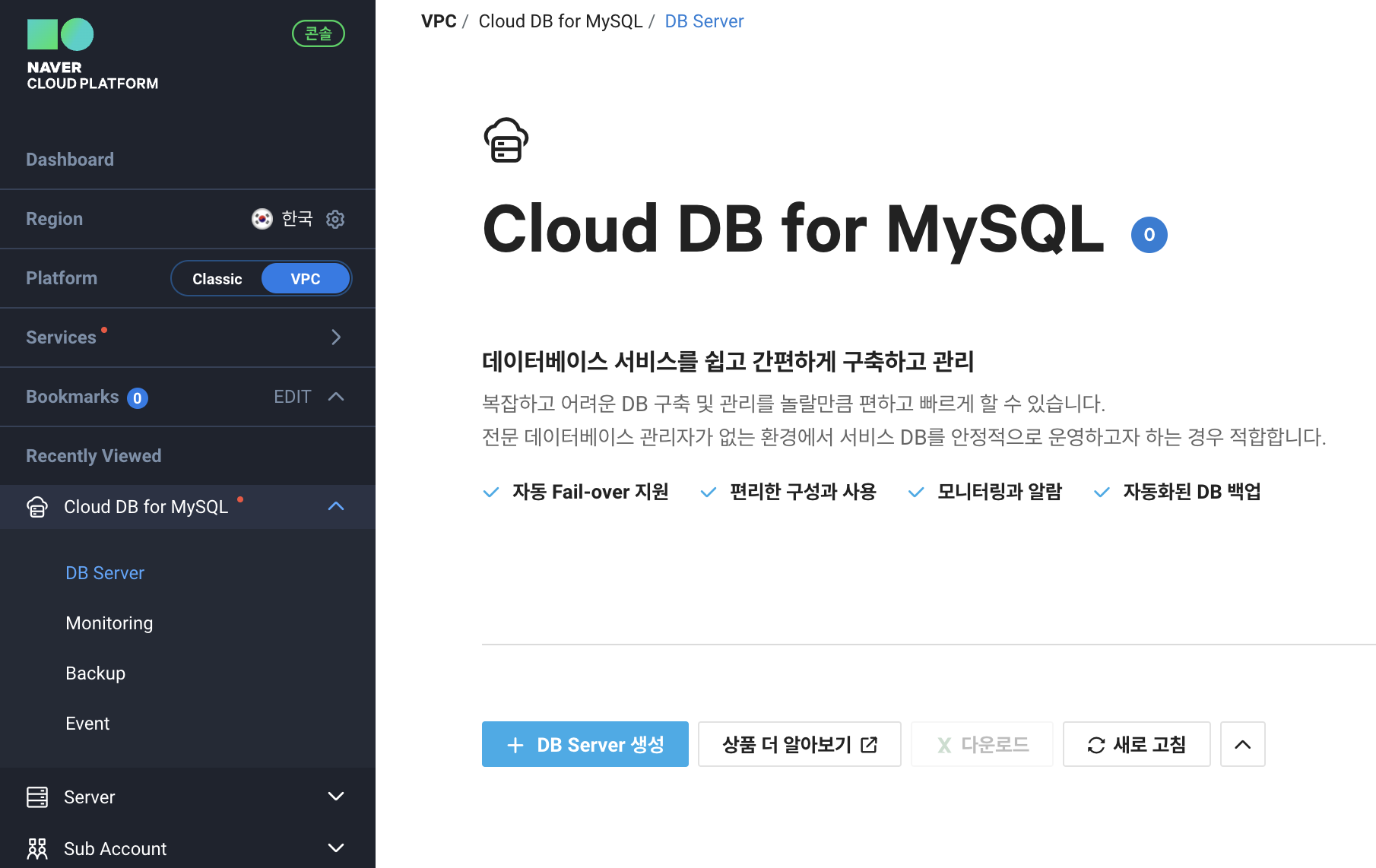Click Excel icon in 다운로드 button

click(944, 746)
